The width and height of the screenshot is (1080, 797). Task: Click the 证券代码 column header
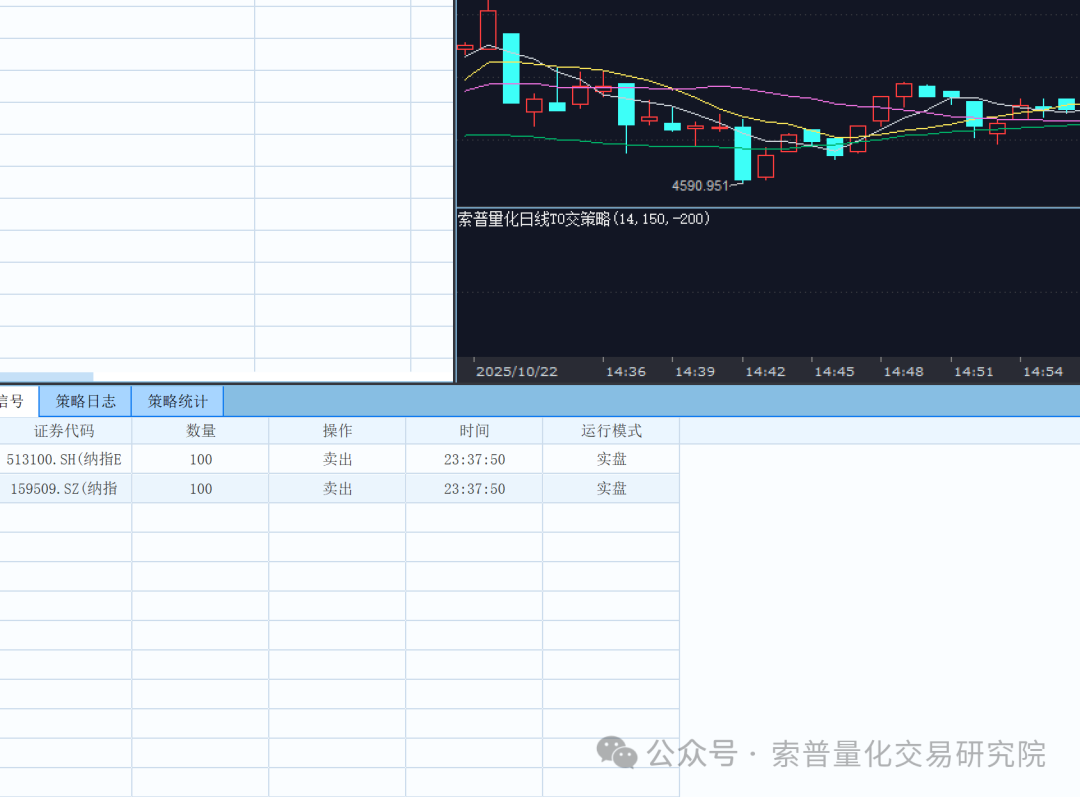pos(65,430)
